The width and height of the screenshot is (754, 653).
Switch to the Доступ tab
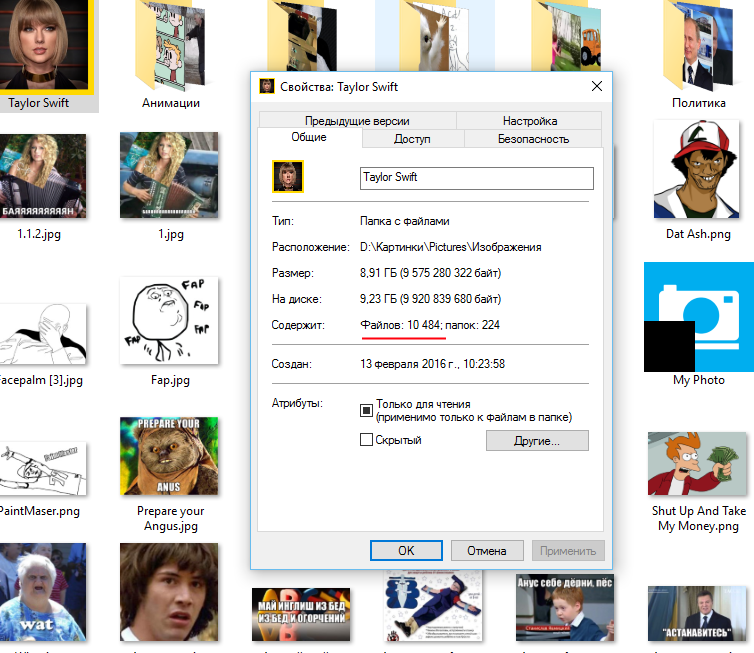(412, 139)
